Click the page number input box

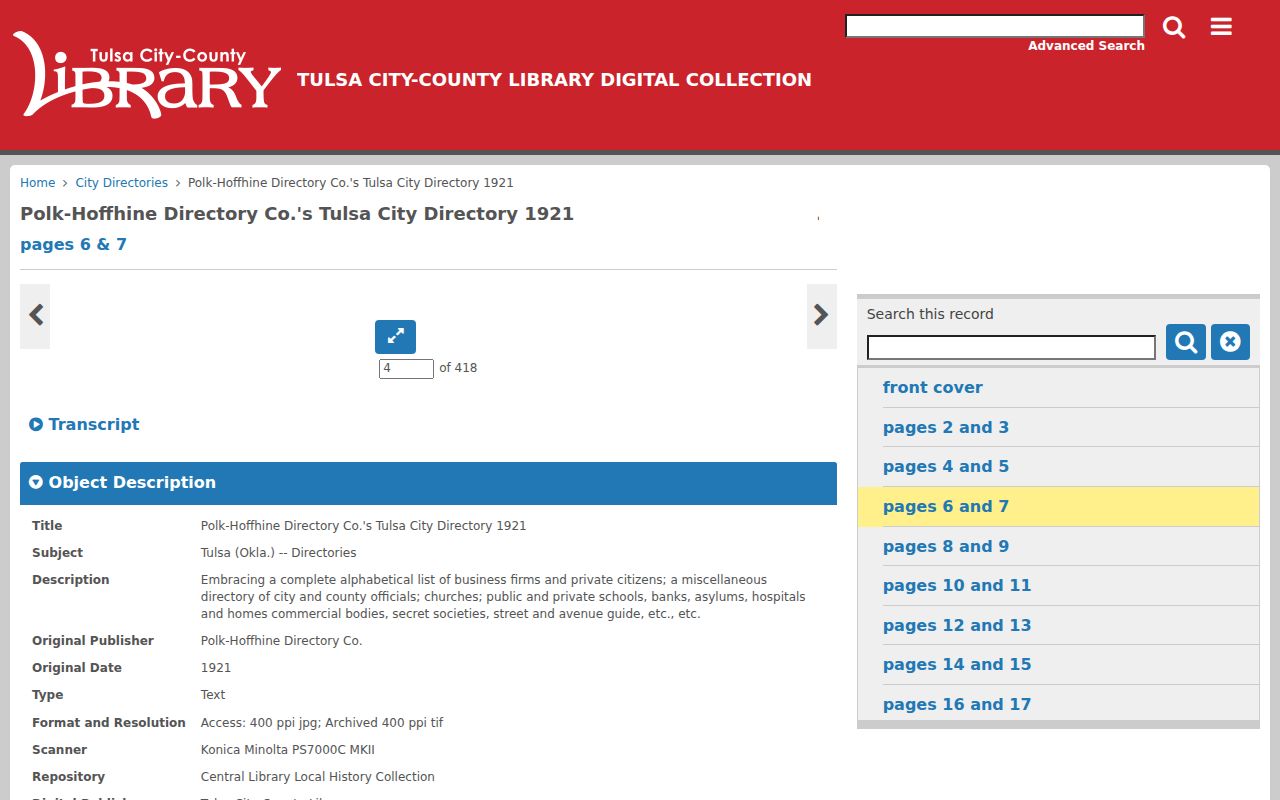point(406,368)
